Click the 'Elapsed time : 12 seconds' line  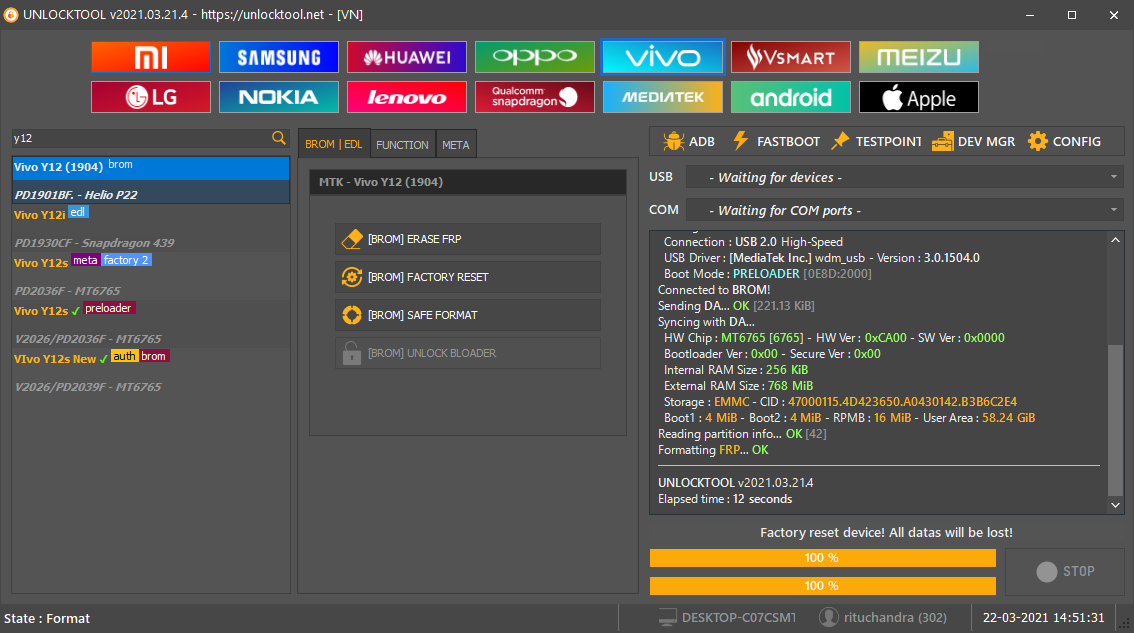(725, 499)
